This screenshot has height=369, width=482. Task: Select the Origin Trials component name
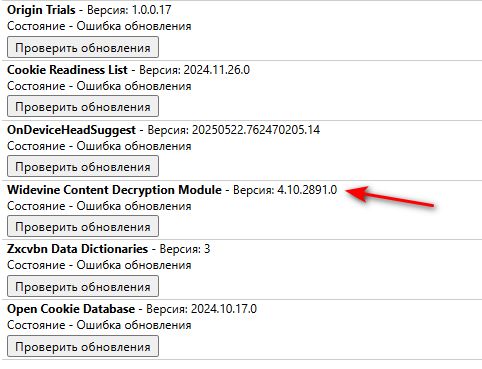tap(41, 10)
